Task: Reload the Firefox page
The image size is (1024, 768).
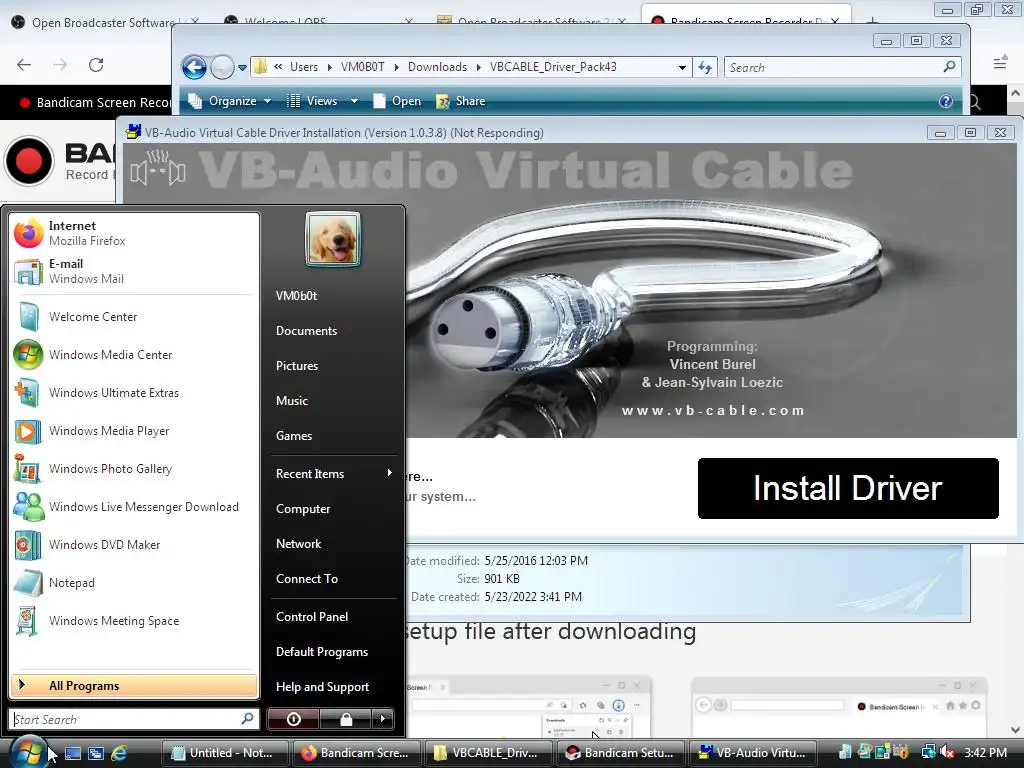Action: click(96, 65)
